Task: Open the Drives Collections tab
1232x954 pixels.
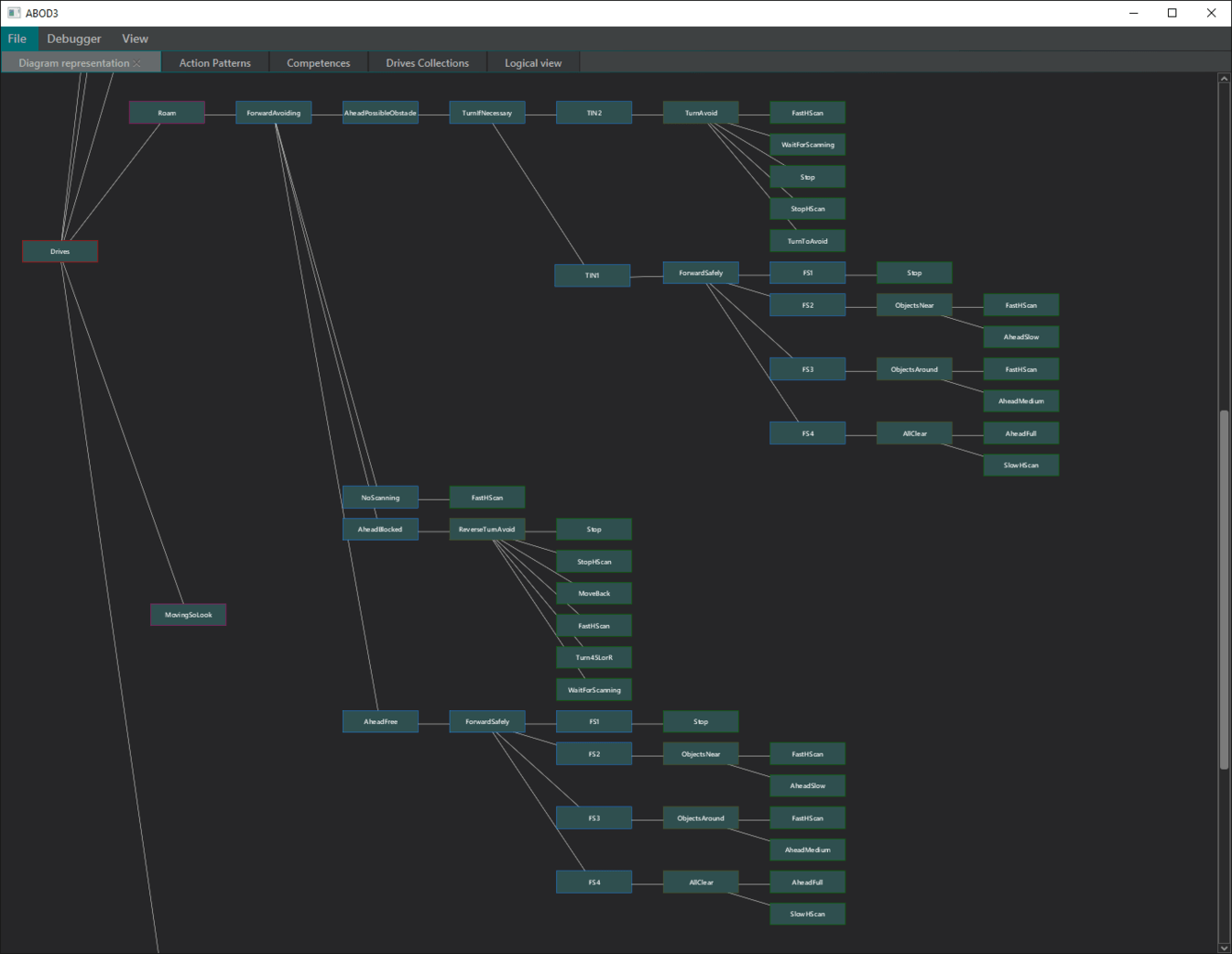Action: (428, 63)
